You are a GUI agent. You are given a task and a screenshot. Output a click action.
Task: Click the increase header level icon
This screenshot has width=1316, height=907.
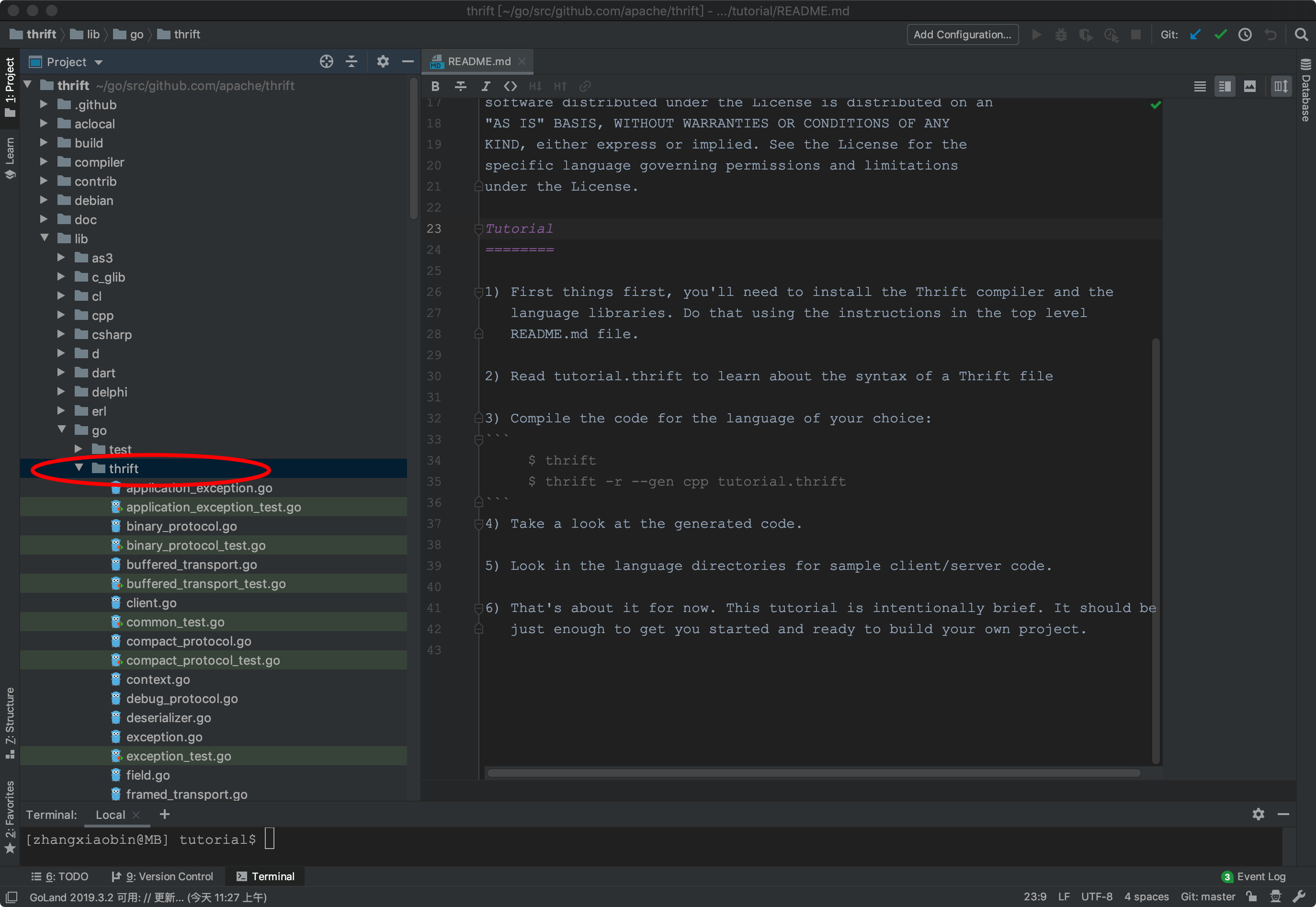560,86
